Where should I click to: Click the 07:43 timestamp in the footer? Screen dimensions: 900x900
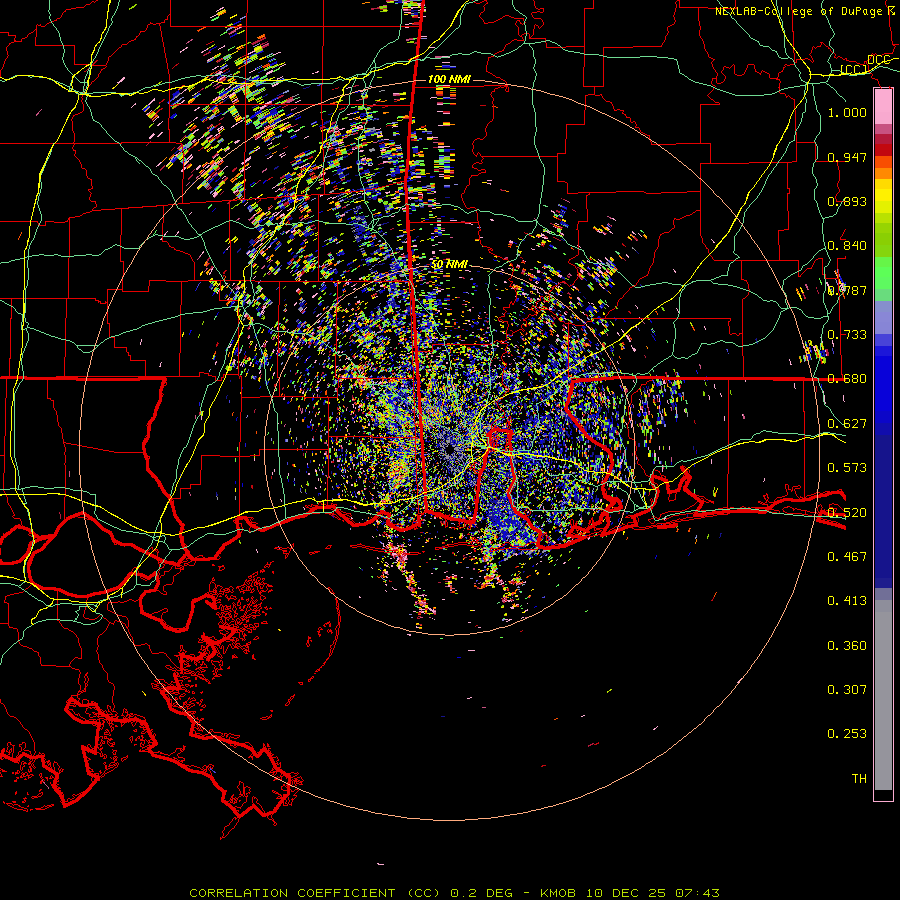[697, 893]
